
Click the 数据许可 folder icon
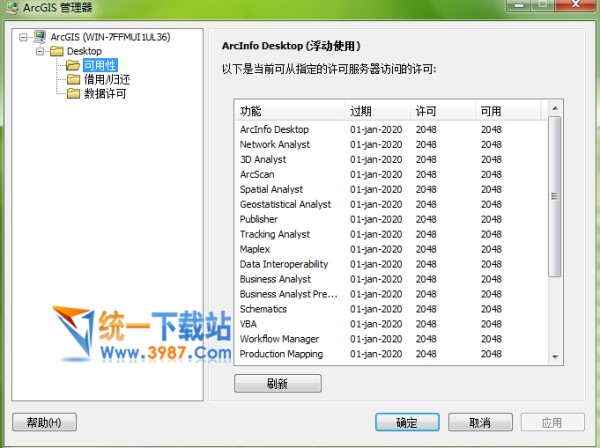(x=73, y=94)
